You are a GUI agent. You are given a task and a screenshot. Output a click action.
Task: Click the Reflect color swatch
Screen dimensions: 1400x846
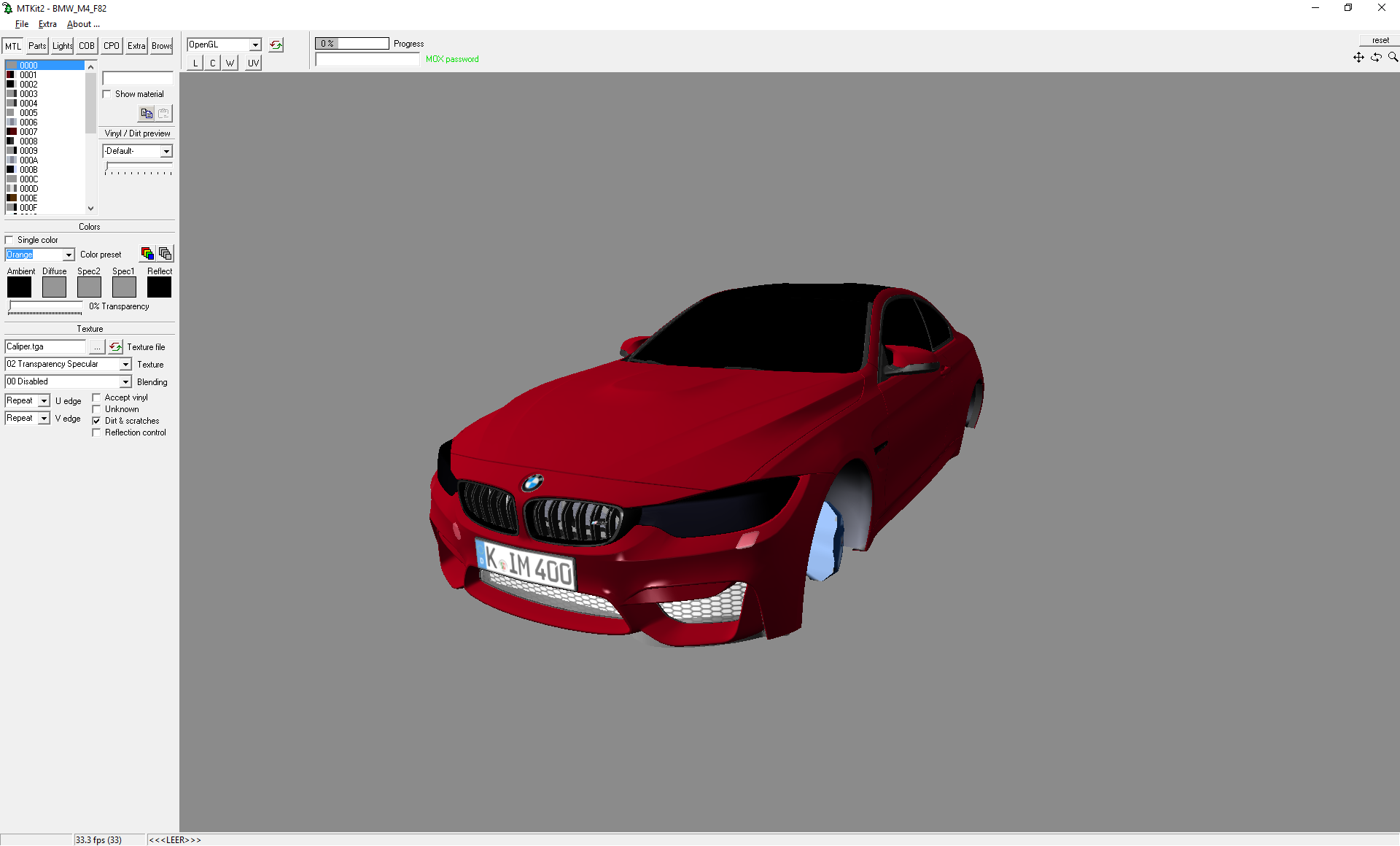[x=160, y=287]
